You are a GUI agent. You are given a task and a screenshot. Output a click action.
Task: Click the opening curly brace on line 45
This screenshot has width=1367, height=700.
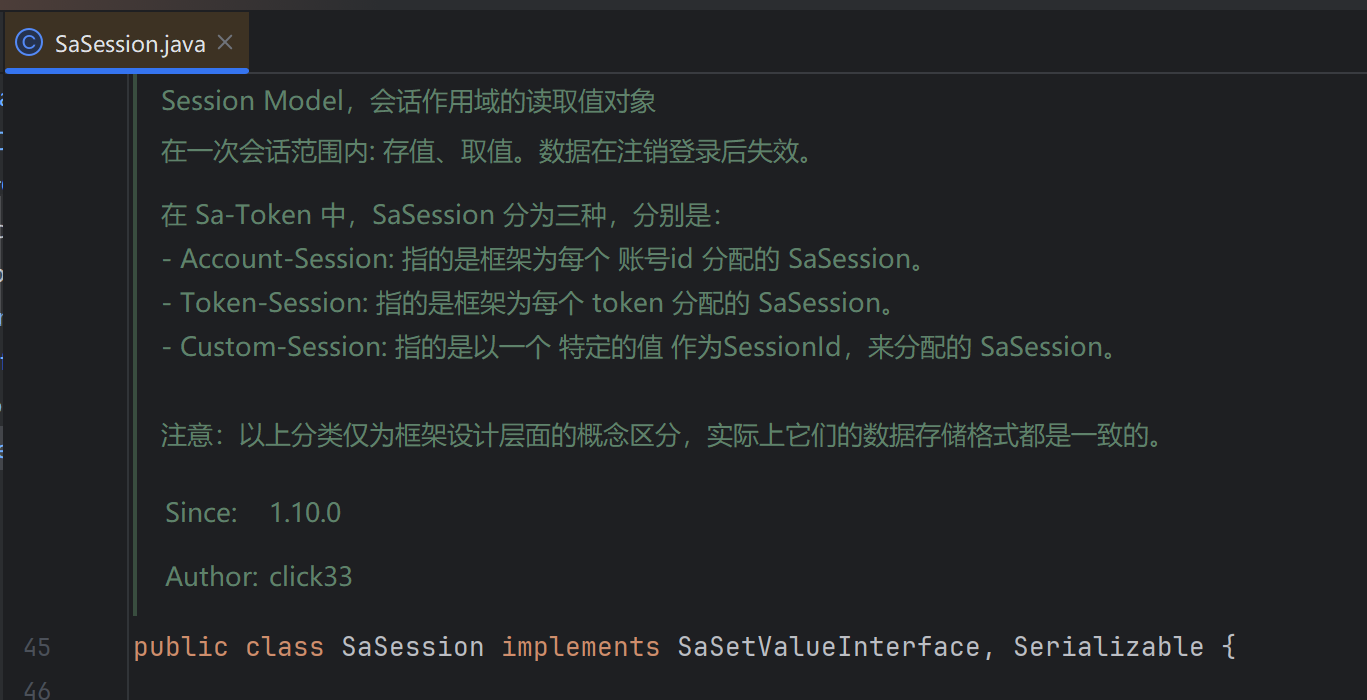coord(1229,647)
